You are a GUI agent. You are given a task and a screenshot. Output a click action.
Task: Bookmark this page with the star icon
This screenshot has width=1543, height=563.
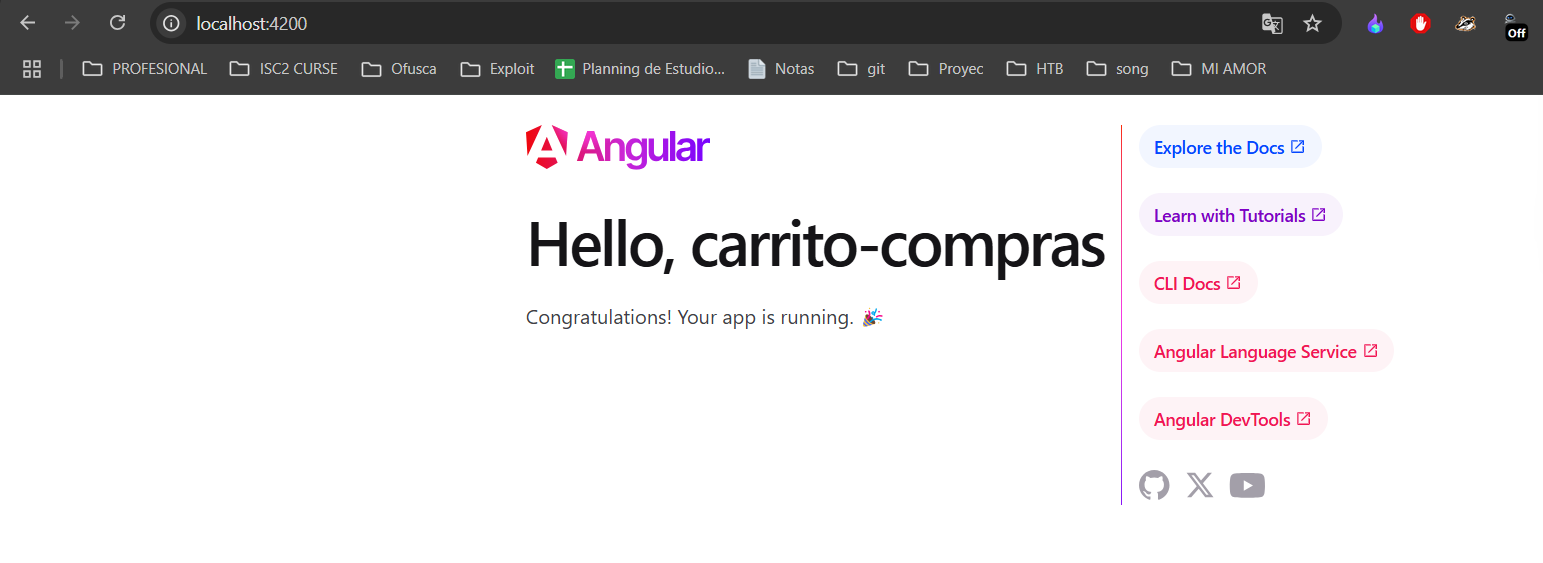click(1312, 23)
